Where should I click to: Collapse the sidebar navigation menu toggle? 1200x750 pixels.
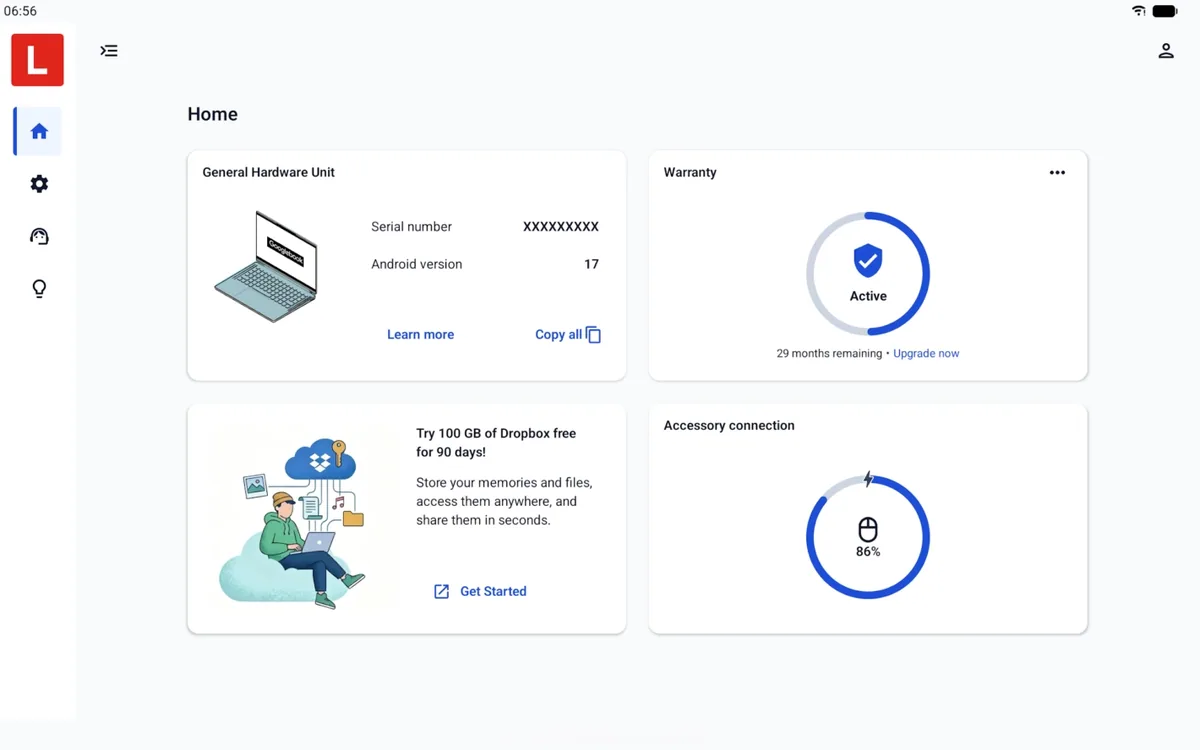(109, 51)
